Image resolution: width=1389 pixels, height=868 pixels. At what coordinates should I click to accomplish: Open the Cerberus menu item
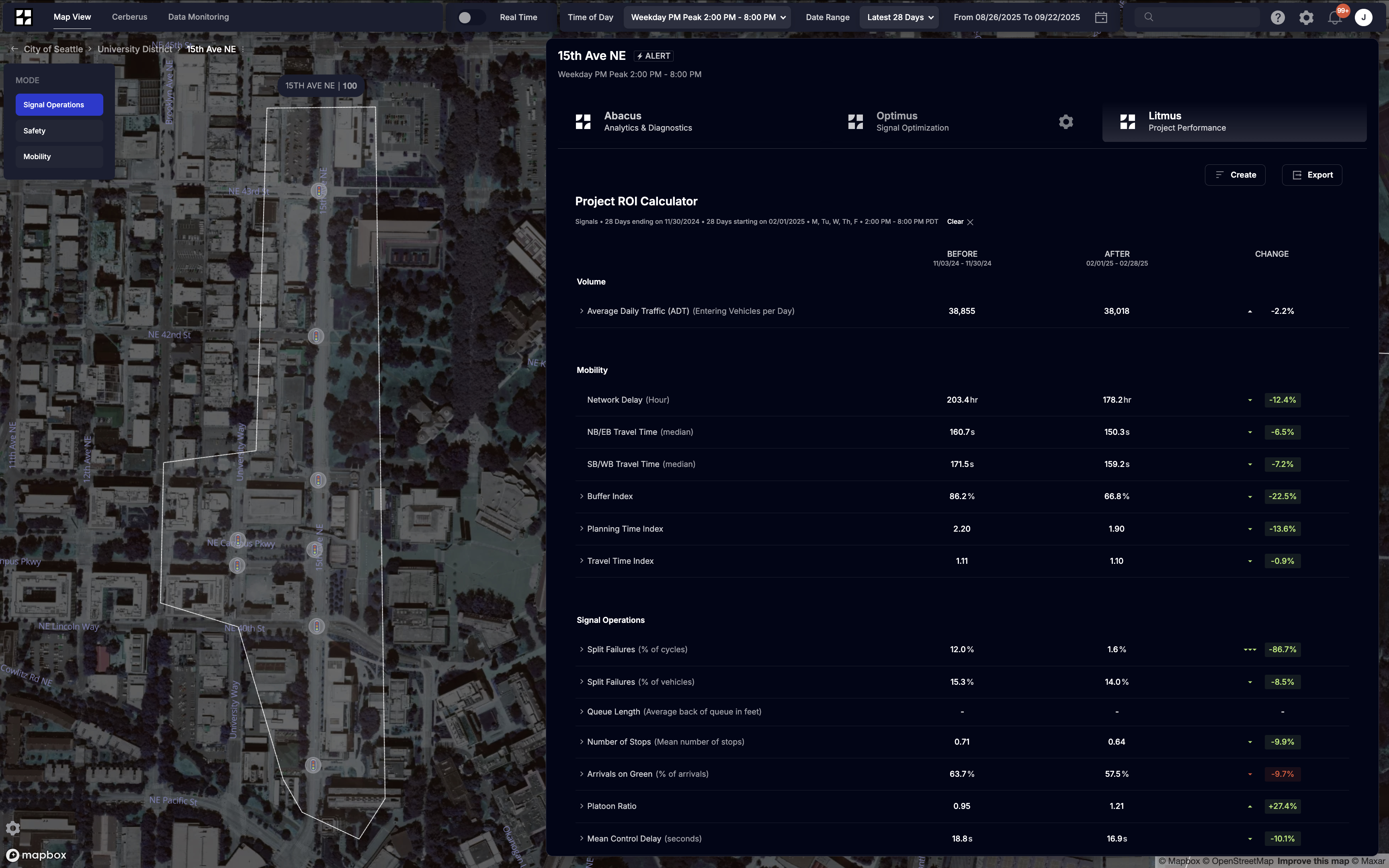tap(129, 17)
